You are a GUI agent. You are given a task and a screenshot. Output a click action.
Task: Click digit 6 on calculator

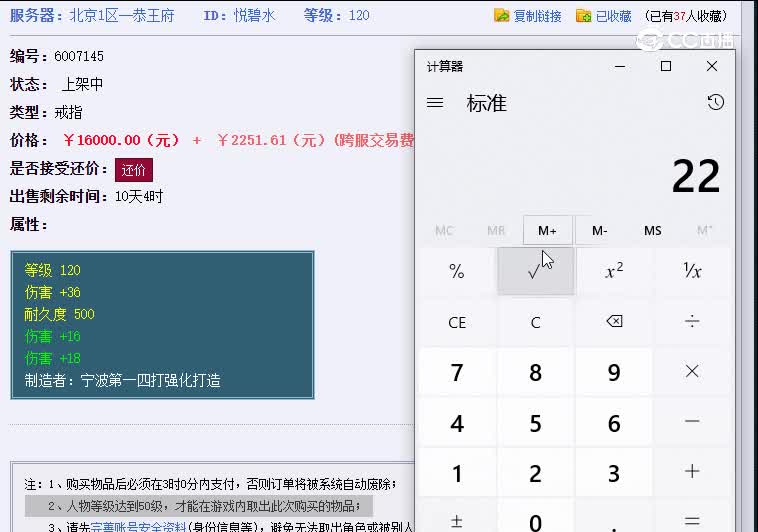pos(614,422)
